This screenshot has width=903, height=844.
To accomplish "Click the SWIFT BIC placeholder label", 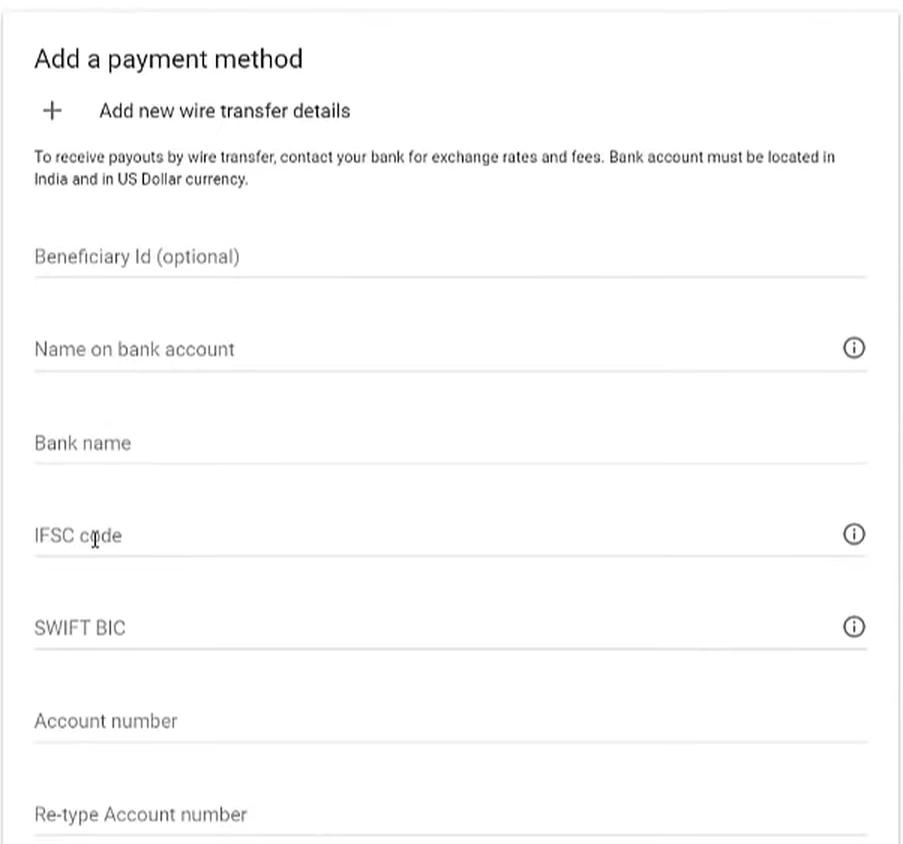I will tap(80, 628).
